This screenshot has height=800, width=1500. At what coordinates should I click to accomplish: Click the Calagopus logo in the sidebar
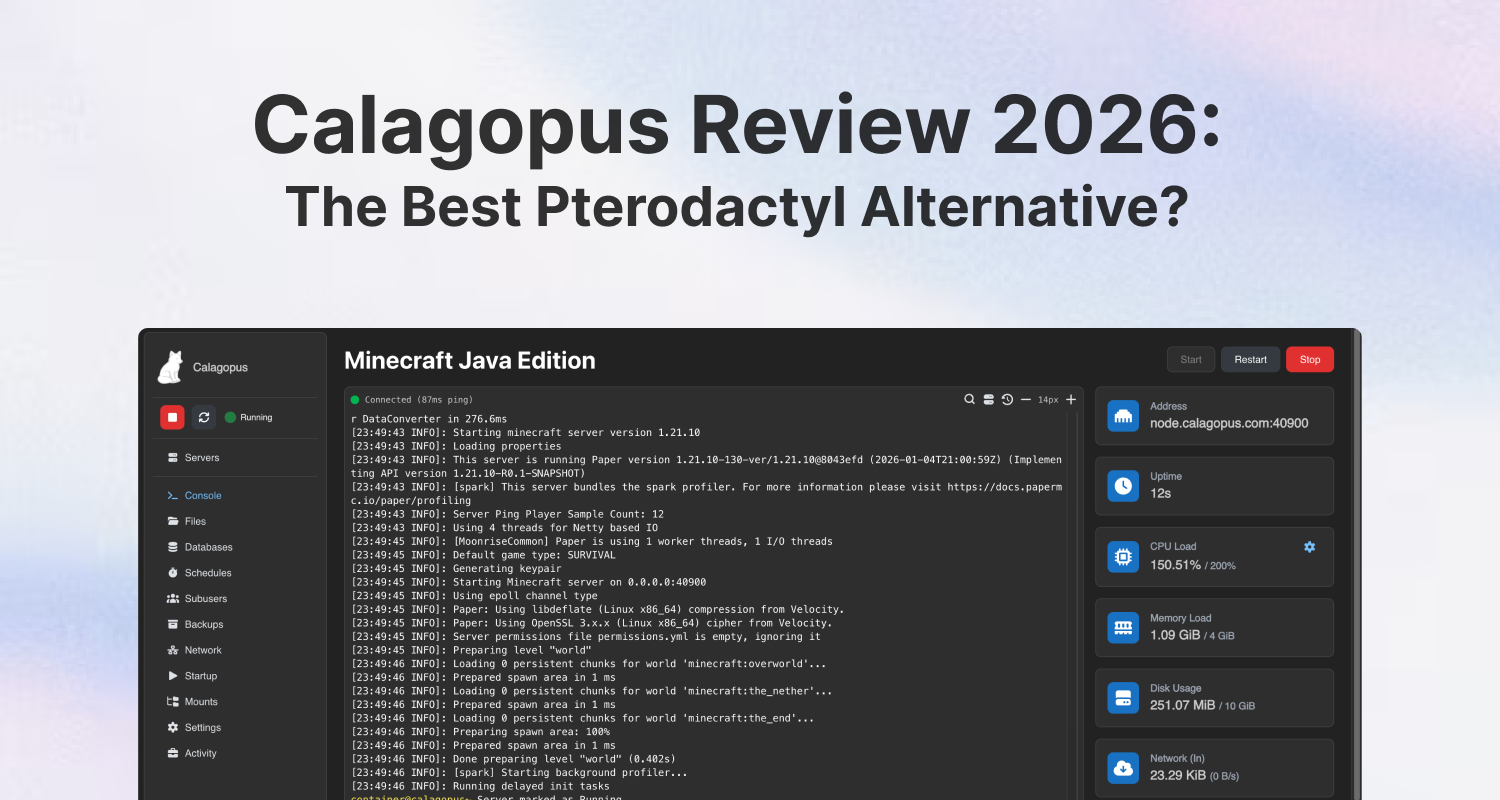click(x=171, y=367)
